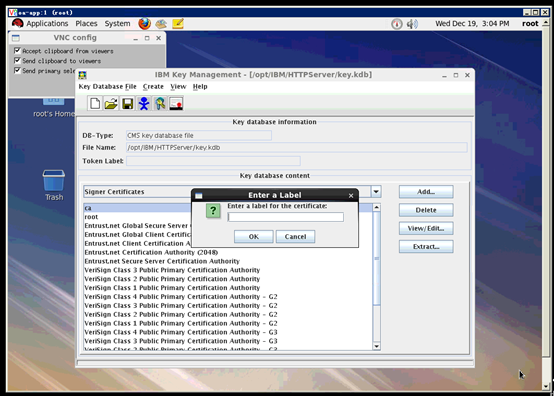Screen dimensions: 554x396
Task: Click the new key database file icon
Action: tap(94, 104)
